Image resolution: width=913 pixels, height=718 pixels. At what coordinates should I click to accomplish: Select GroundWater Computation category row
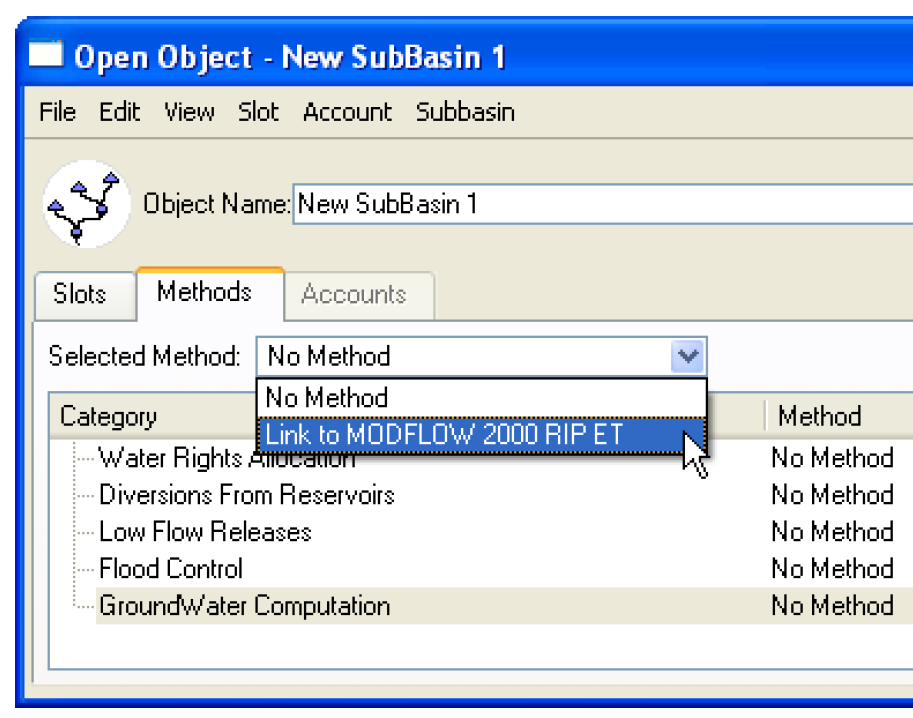click(x=504, y=606)
